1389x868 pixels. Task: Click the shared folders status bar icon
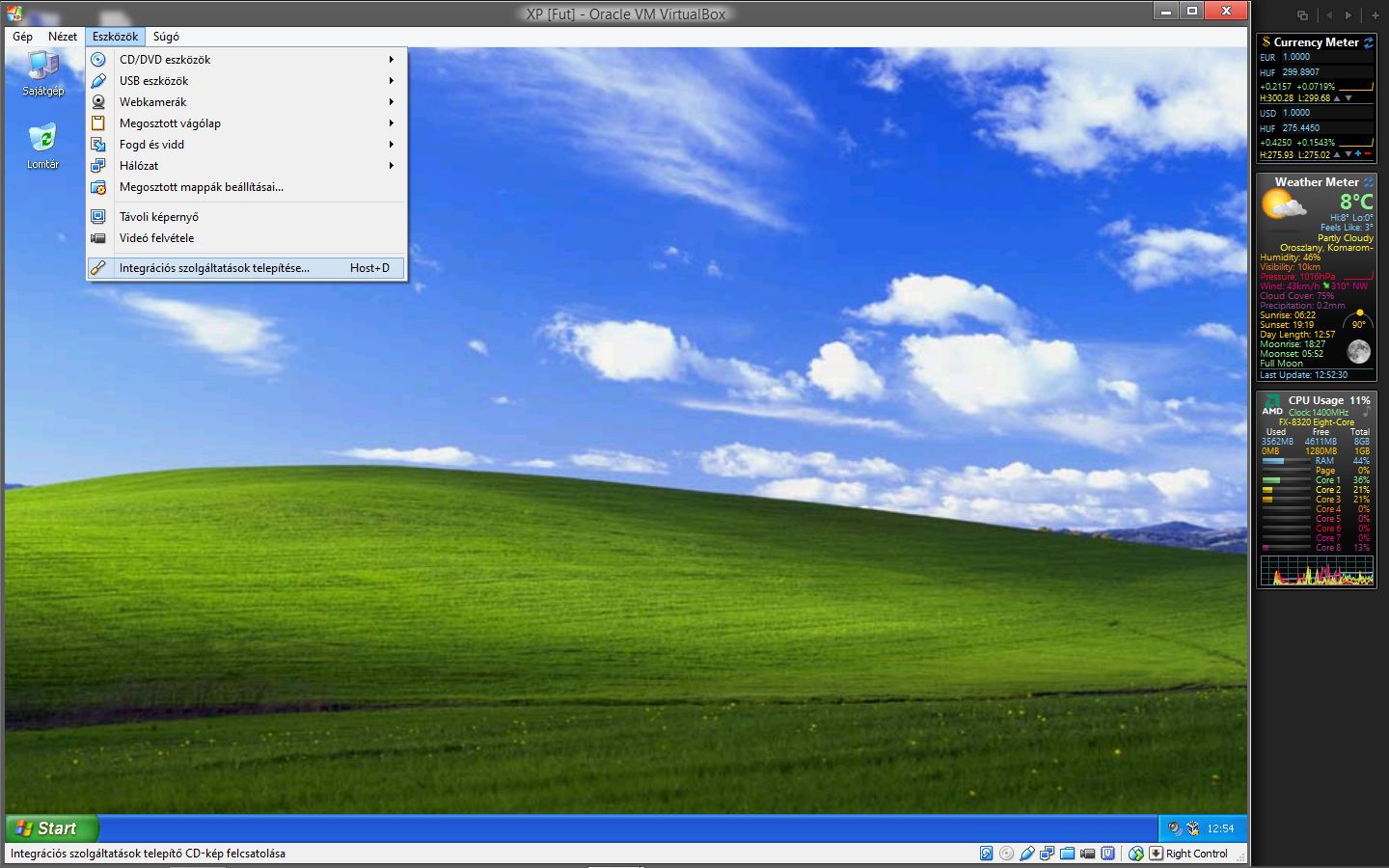pos(1067,854)
